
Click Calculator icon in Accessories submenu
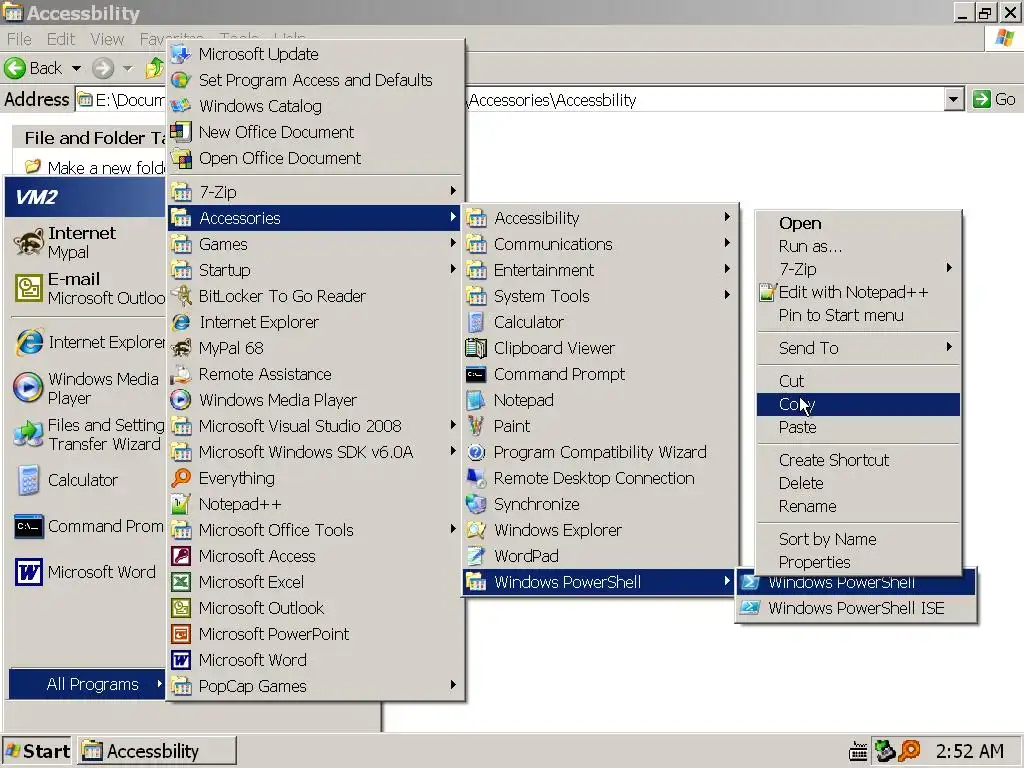pos(476,322)
